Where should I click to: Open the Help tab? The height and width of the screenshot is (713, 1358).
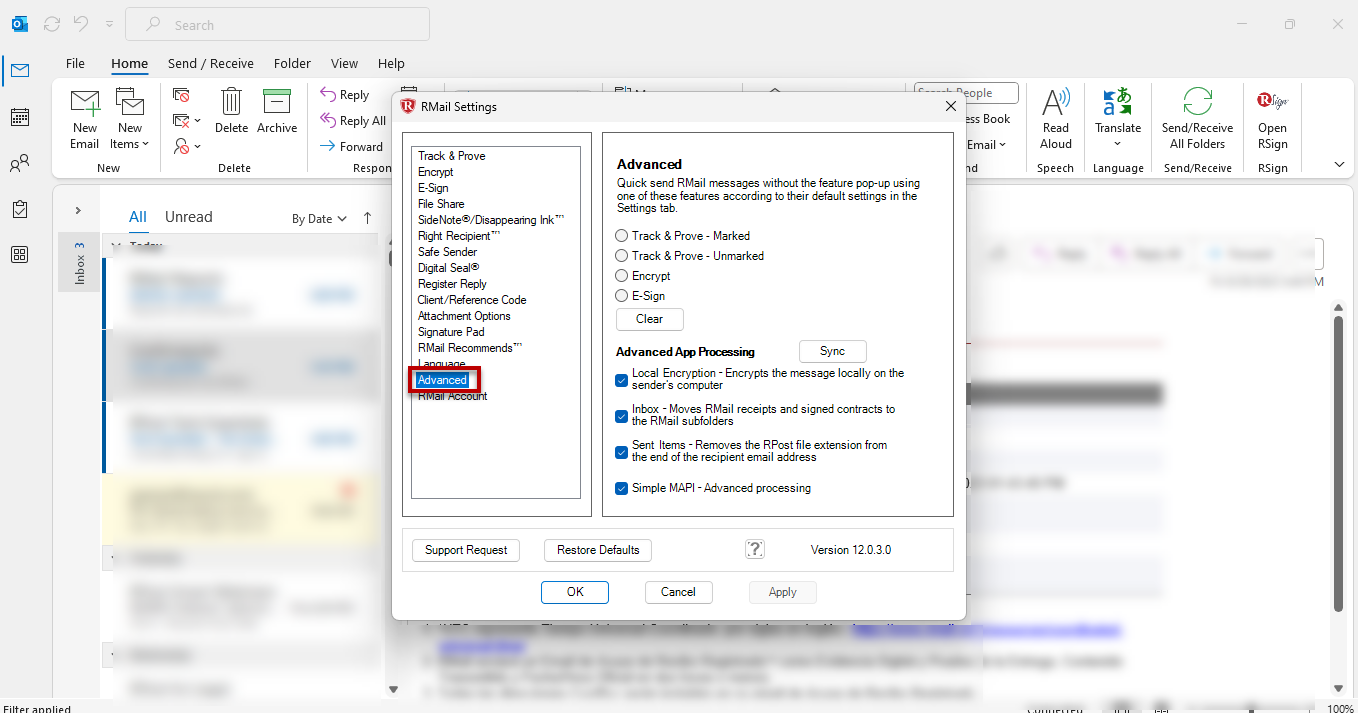click(391, 63)
